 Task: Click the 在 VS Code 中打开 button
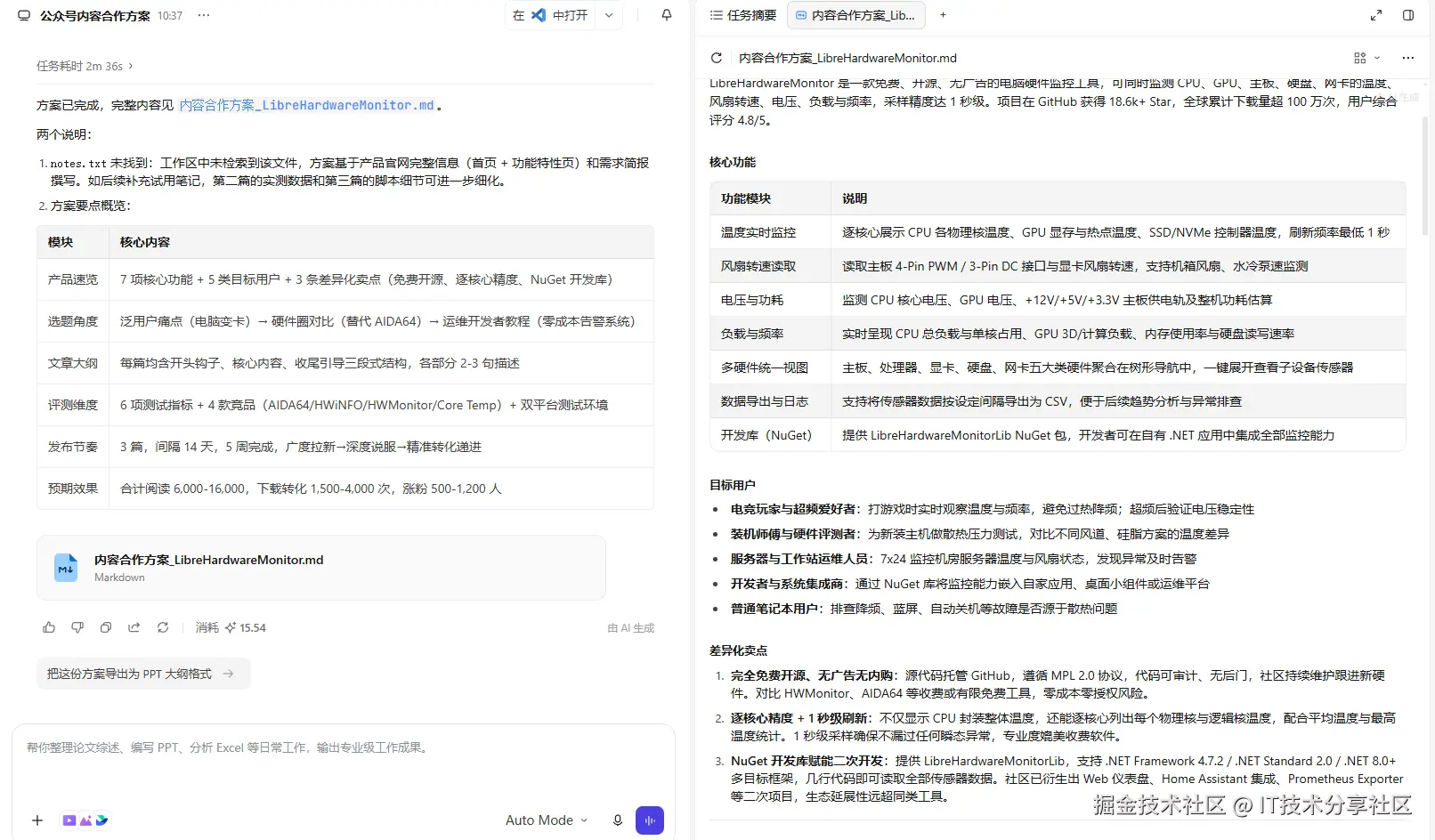(550, 15)
